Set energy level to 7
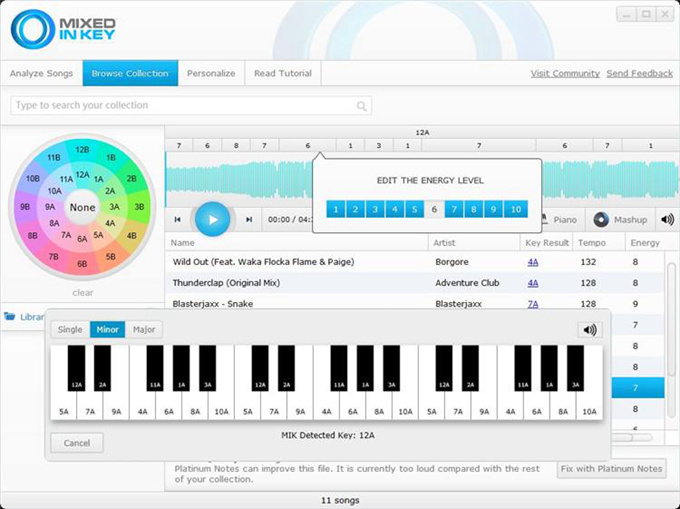 click(454, 209)
